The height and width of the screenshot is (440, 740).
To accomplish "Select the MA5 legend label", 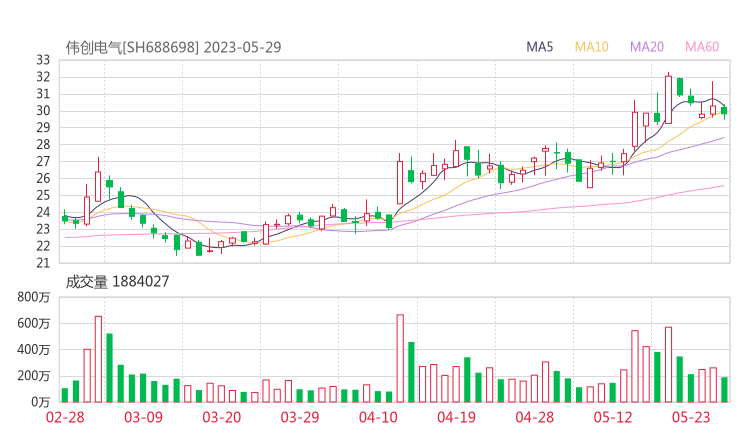I will 539,47.
